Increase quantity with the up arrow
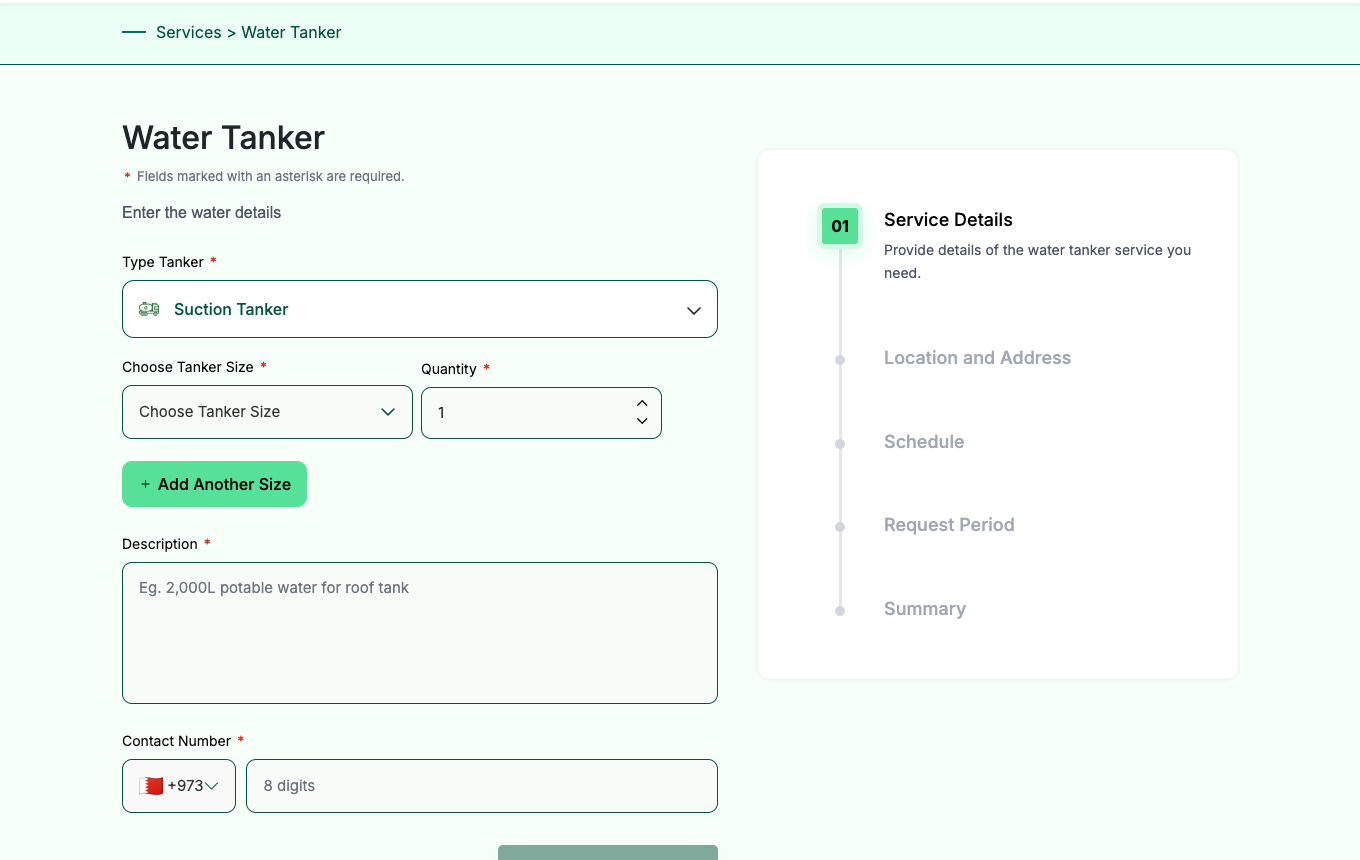 642,403
